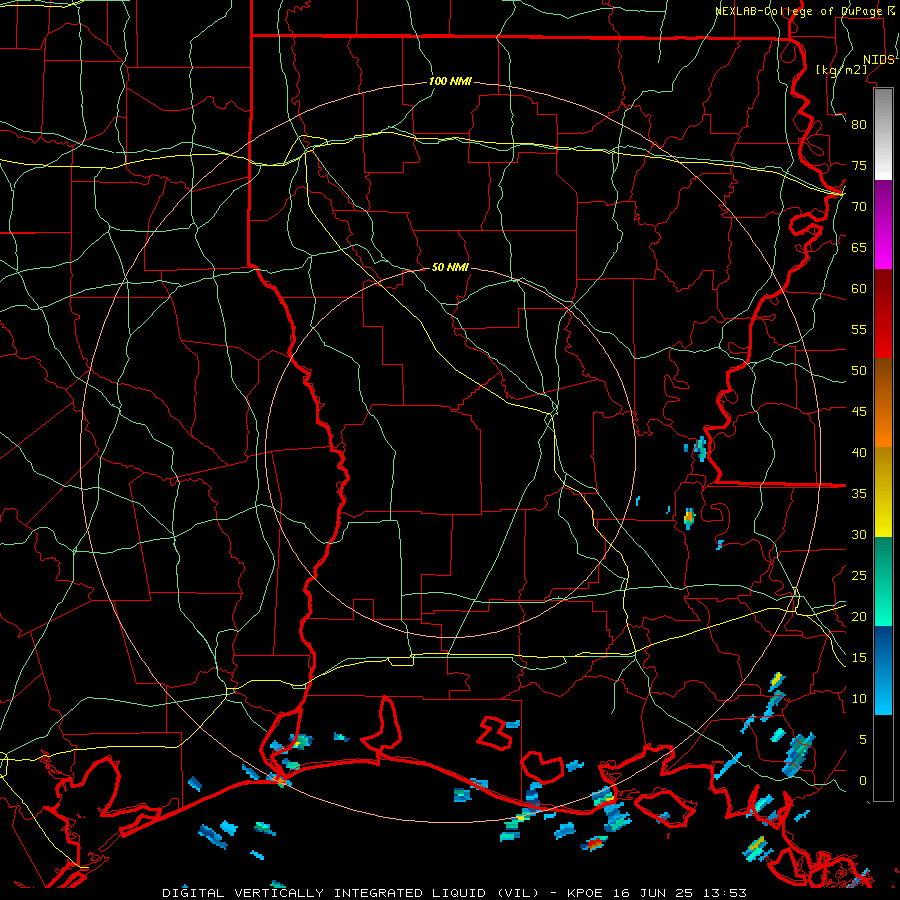Select the dark red segment of color scale
This screenshot has height=900, width=900.
coord(883,314)
